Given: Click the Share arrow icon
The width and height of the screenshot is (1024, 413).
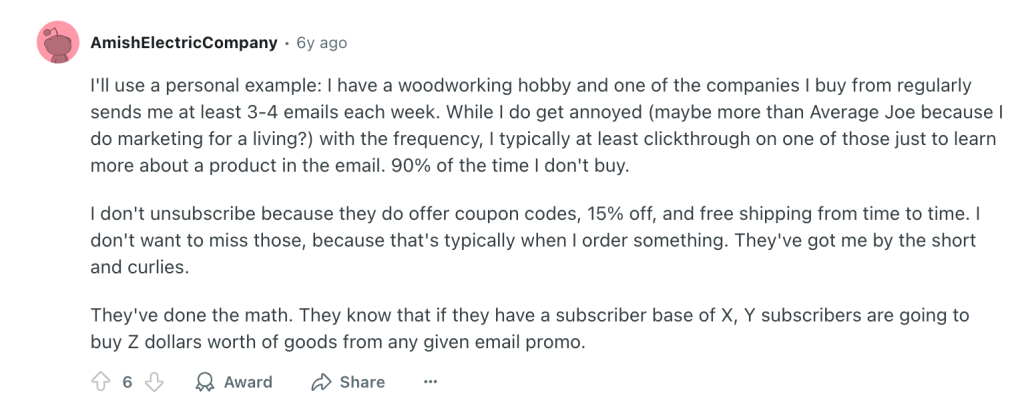Looking at the screenshot, I should pos(321,382).
